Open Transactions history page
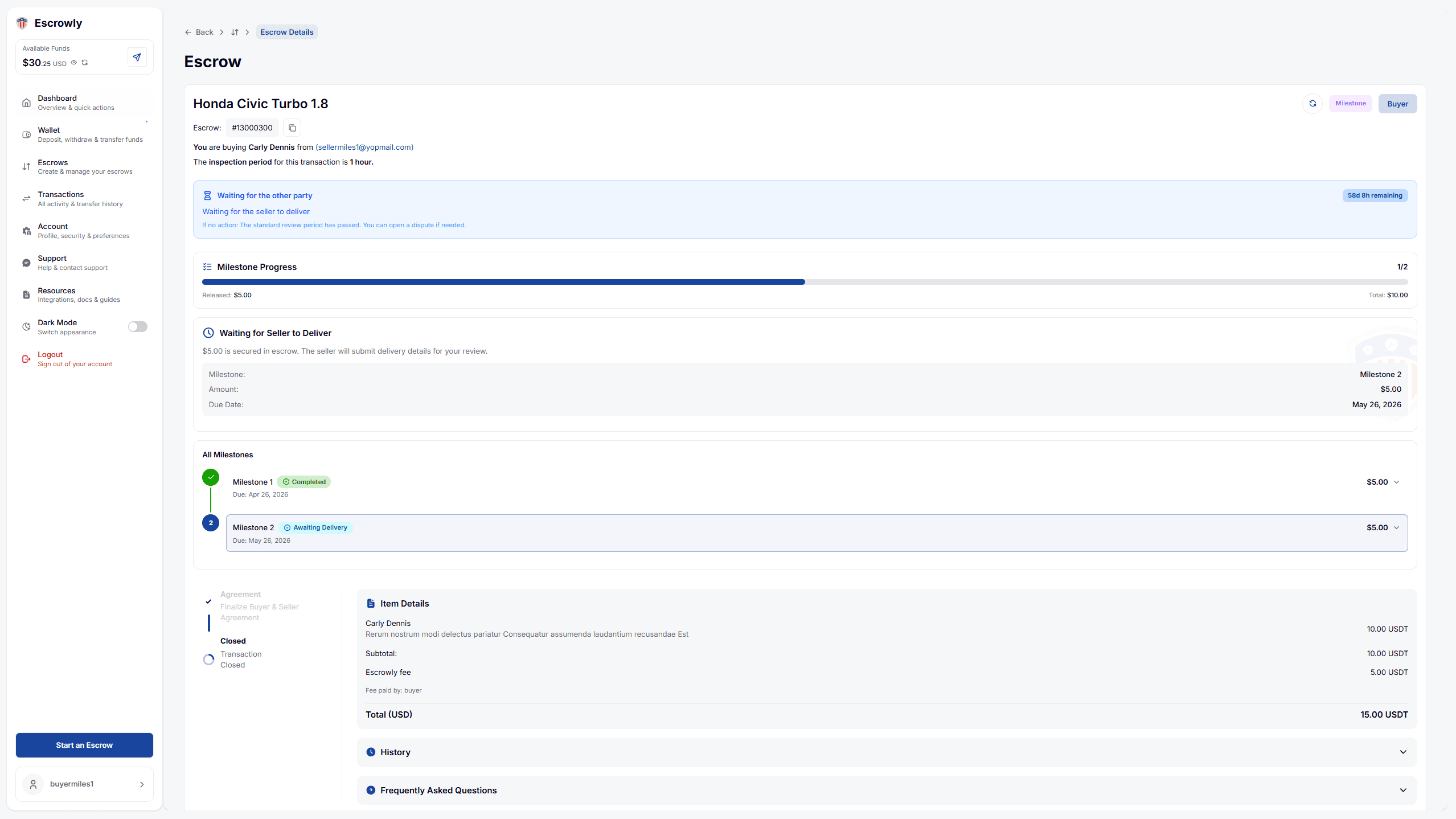1456x819 pixels. [x=84, y=199]
